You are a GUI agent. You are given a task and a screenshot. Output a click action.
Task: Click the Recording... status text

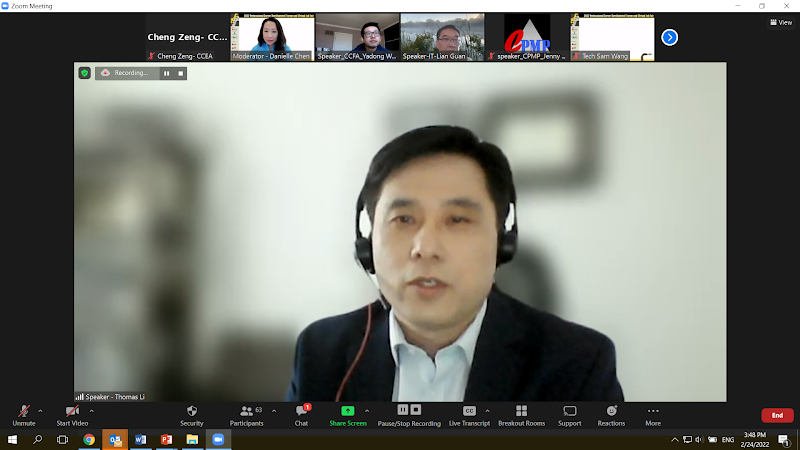pyautogui.click(x=131, y=73)
